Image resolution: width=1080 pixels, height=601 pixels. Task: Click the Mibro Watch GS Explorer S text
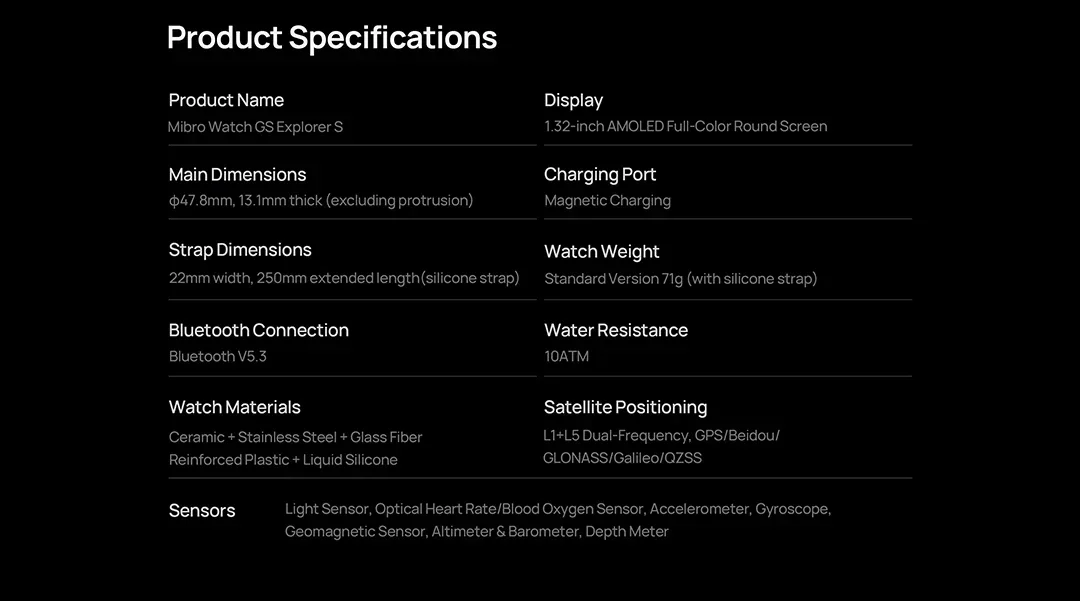point(256,127)
